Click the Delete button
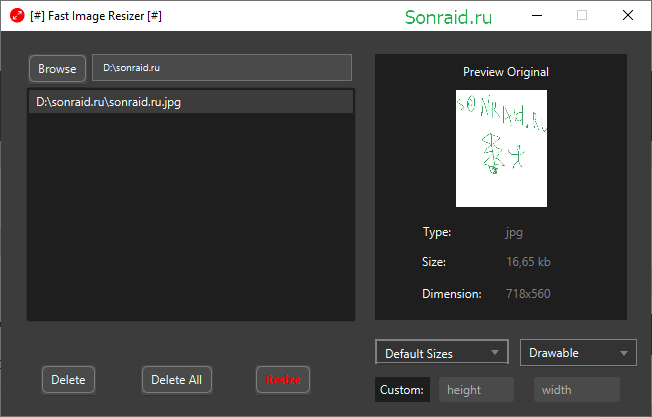The width and height of the screenshot is (652, 417). click(x=68, y=380)
